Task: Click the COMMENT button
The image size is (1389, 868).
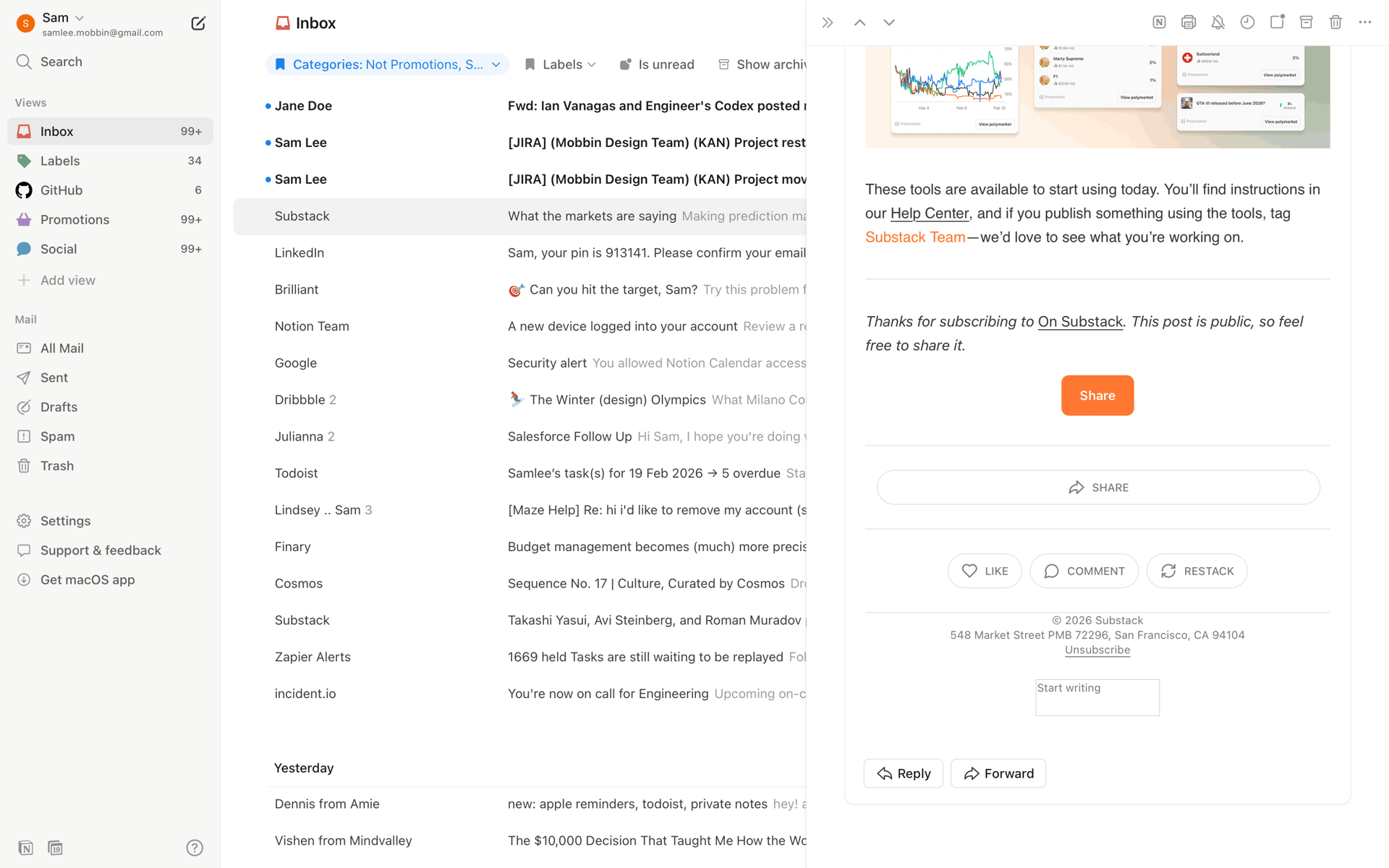Action: pyautogui.click(x=1084, y=571)
